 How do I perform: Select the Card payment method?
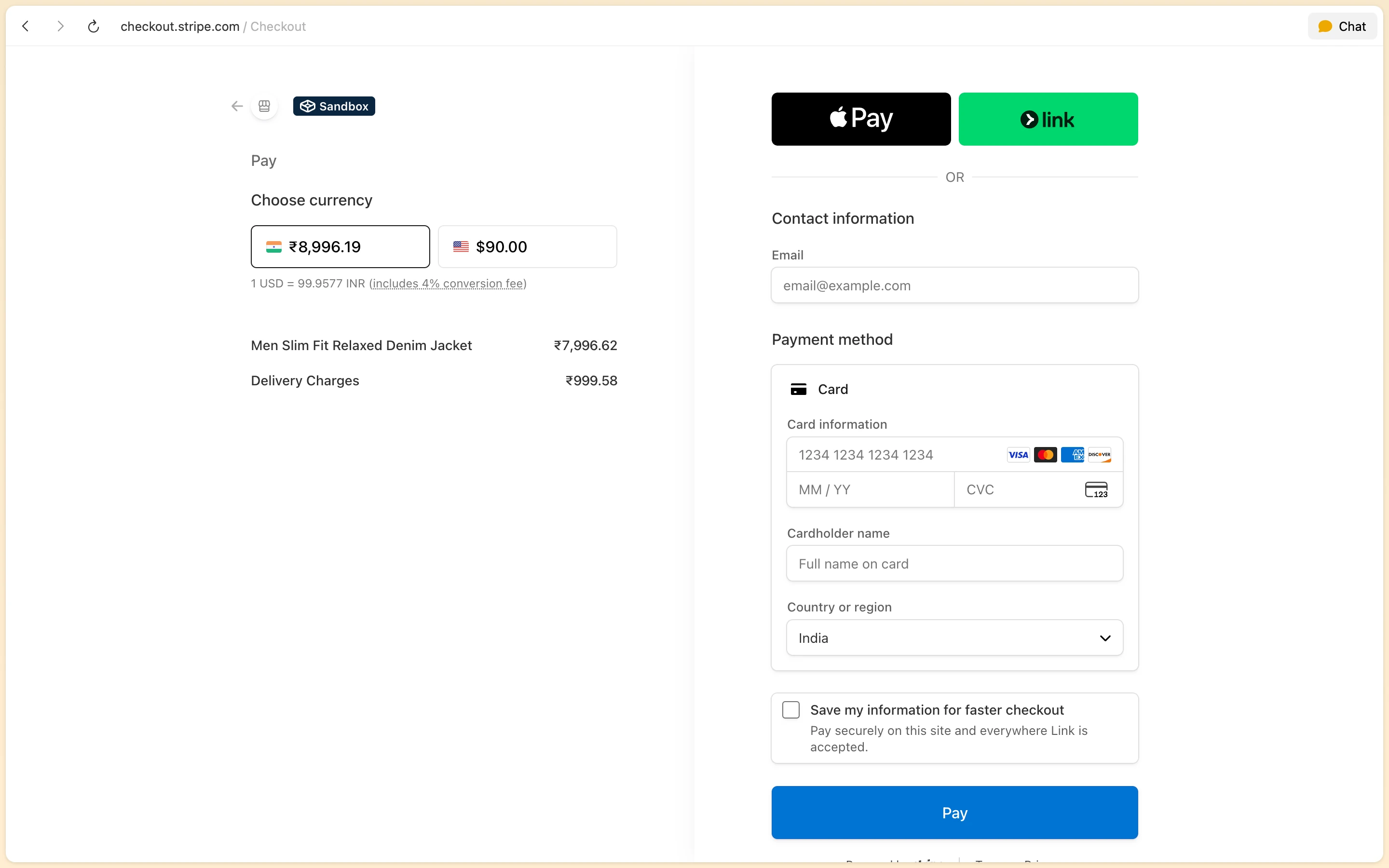[954, 389]
